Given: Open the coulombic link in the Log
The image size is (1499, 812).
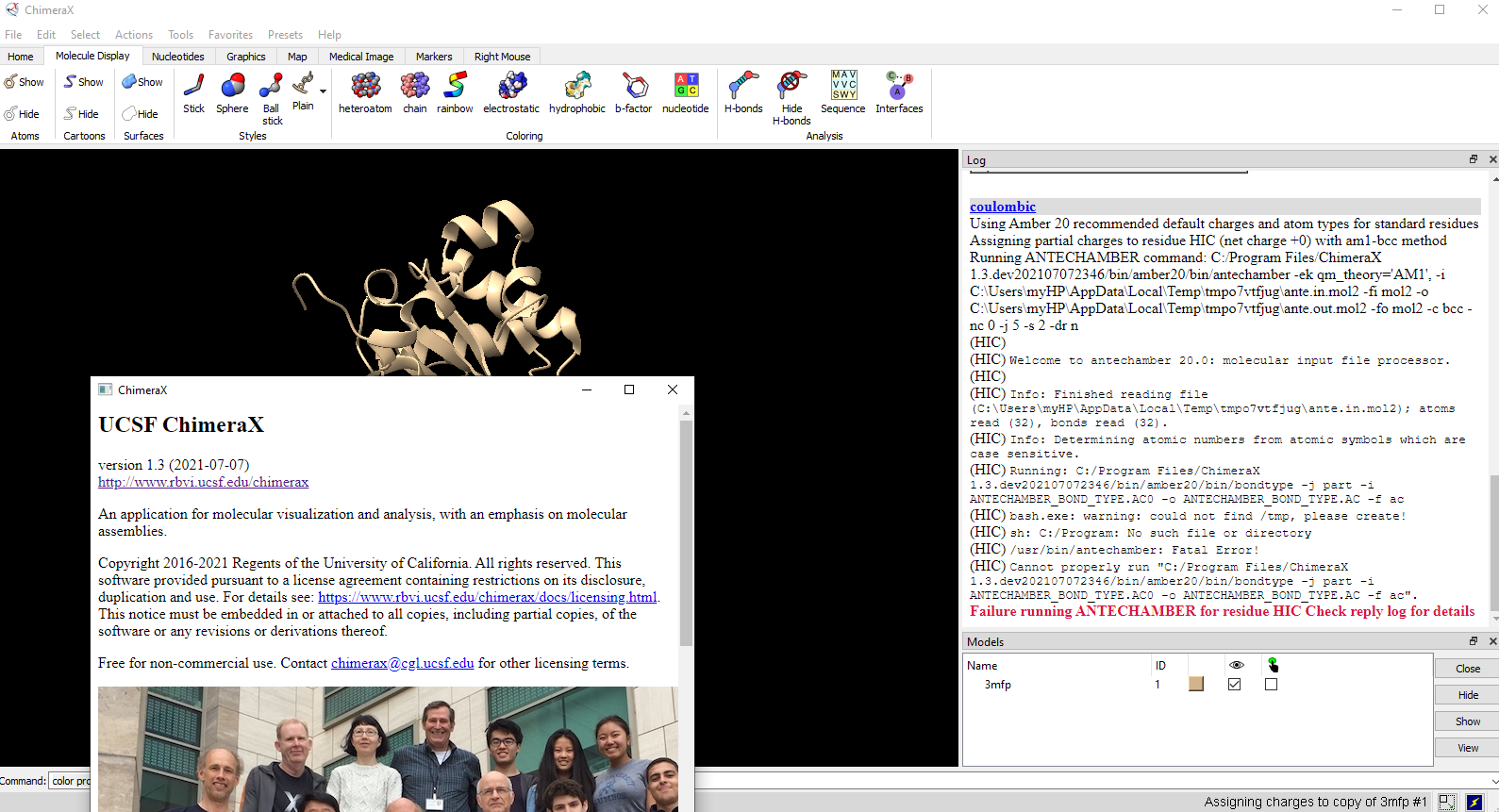Looking at the screenshot, I should click(1002, 207).
